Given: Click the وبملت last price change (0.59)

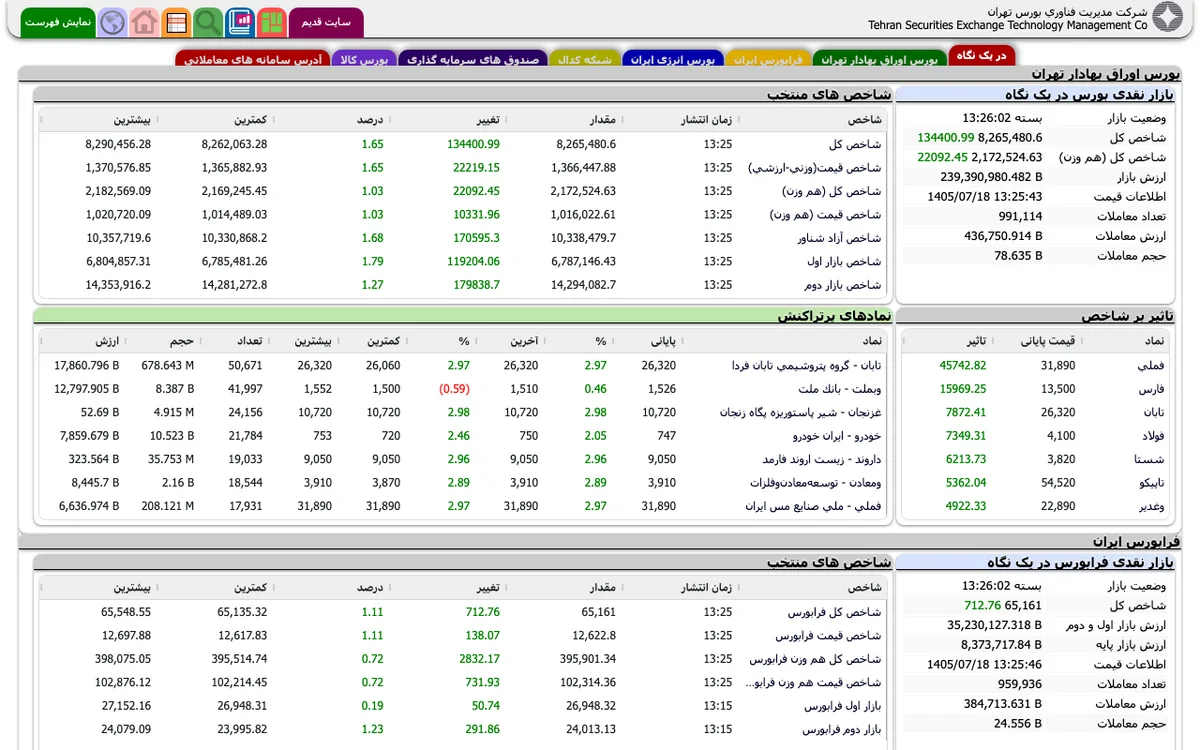Looking at the screenshot, I should pos(454,389).
